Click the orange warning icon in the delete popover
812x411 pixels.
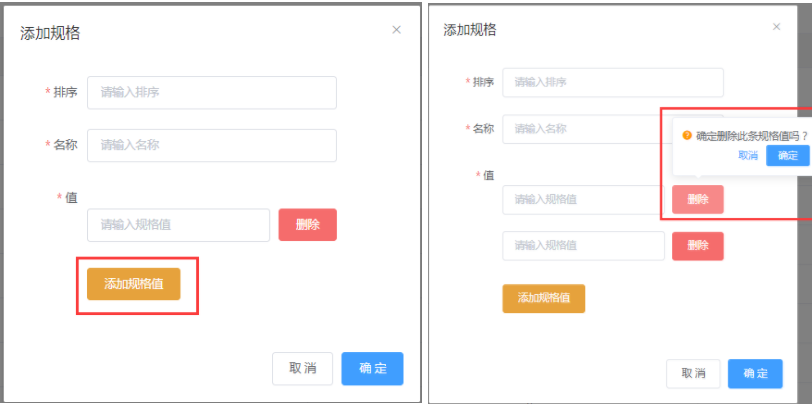[x=687, y=135]
